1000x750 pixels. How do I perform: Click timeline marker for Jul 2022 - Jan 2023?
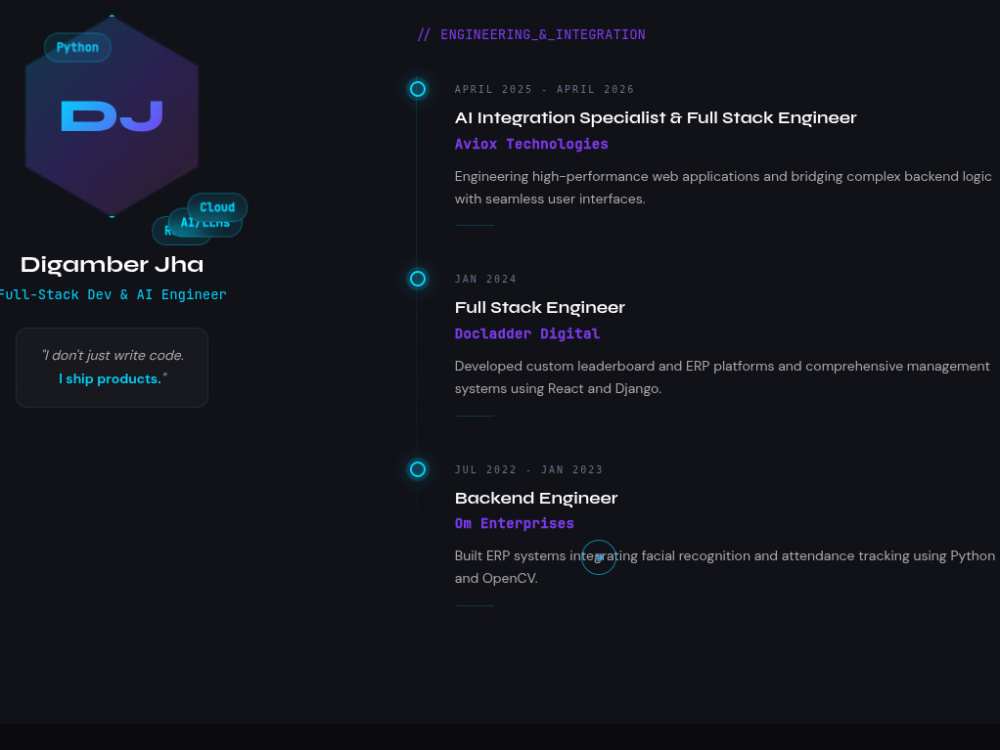pos(418,469)
